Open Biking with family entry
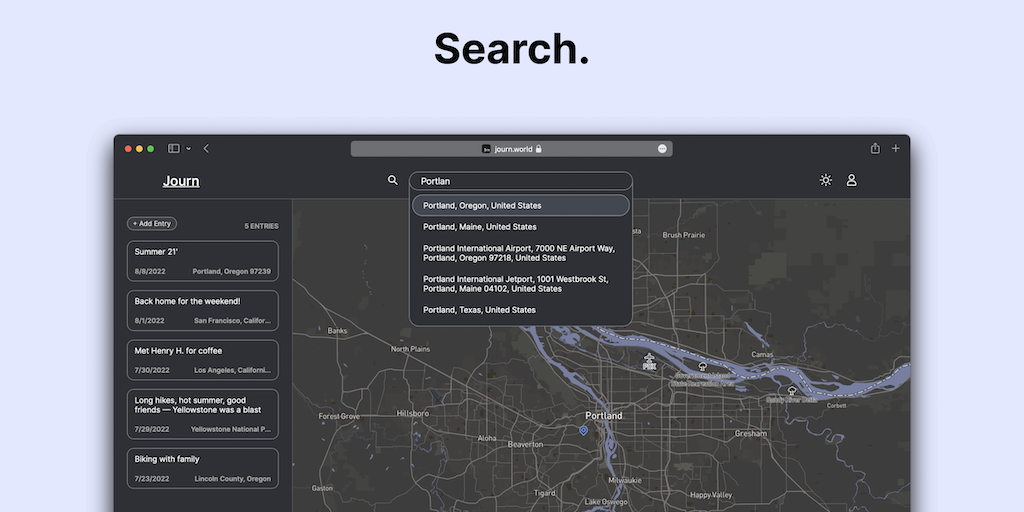Image resolution: width=1024 pixels, height=512 pixels. [x=202, y=468]
